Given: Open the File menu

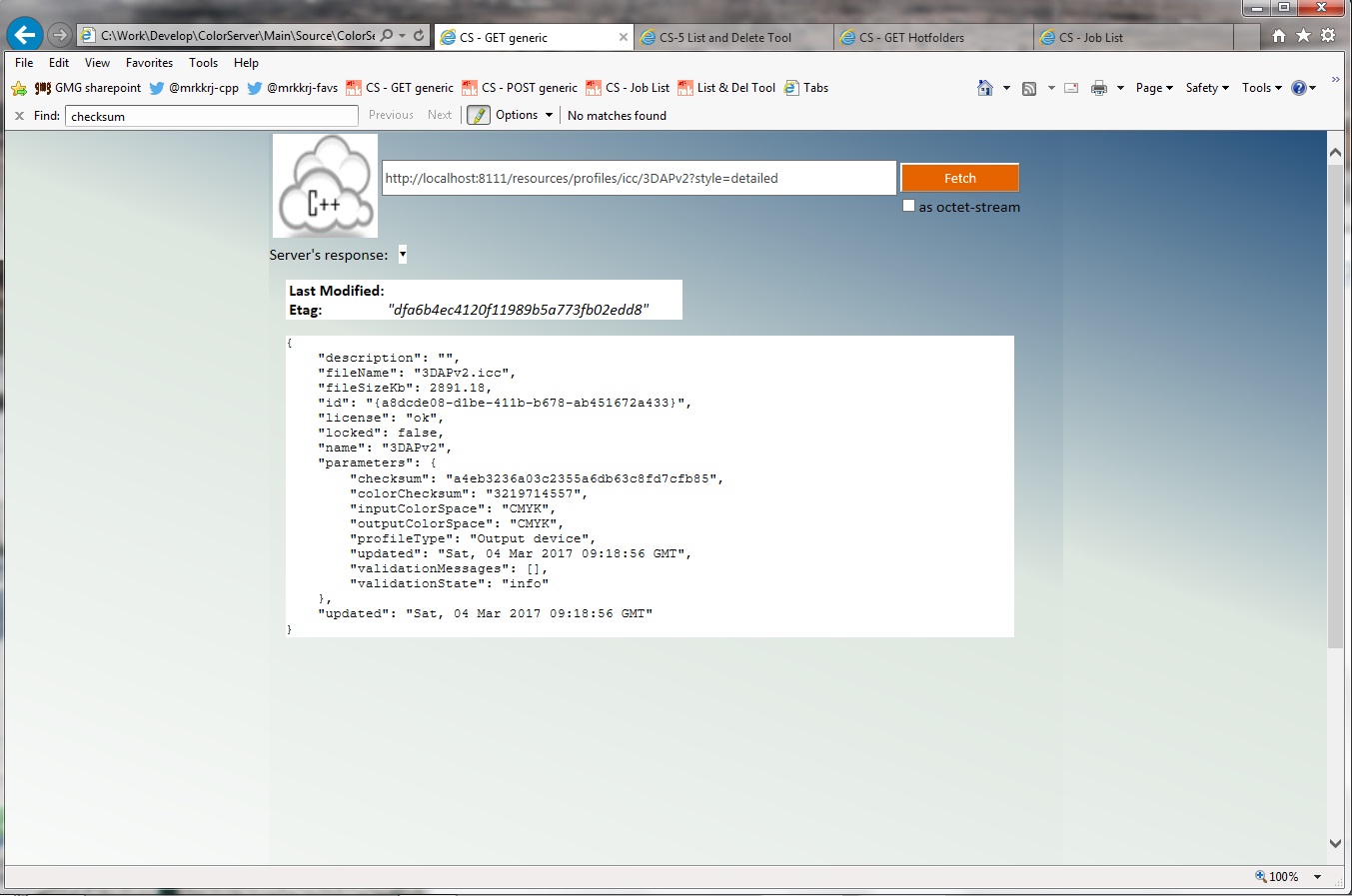Looking at the screenshot, I should point(24,62).
